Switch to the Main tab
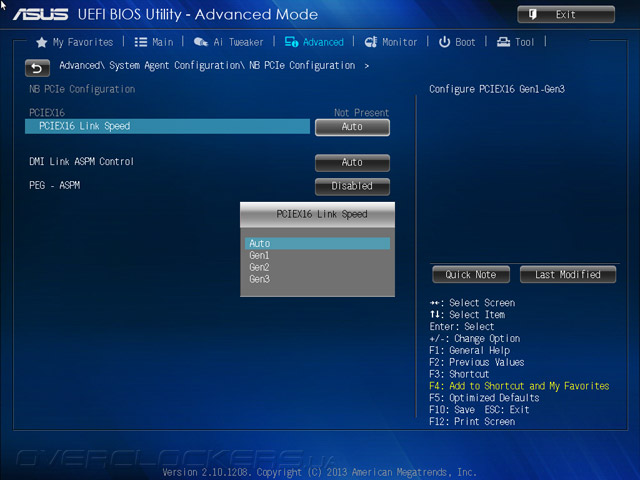Viewport: 640px width, 480px height. click(x=154, y=42)
